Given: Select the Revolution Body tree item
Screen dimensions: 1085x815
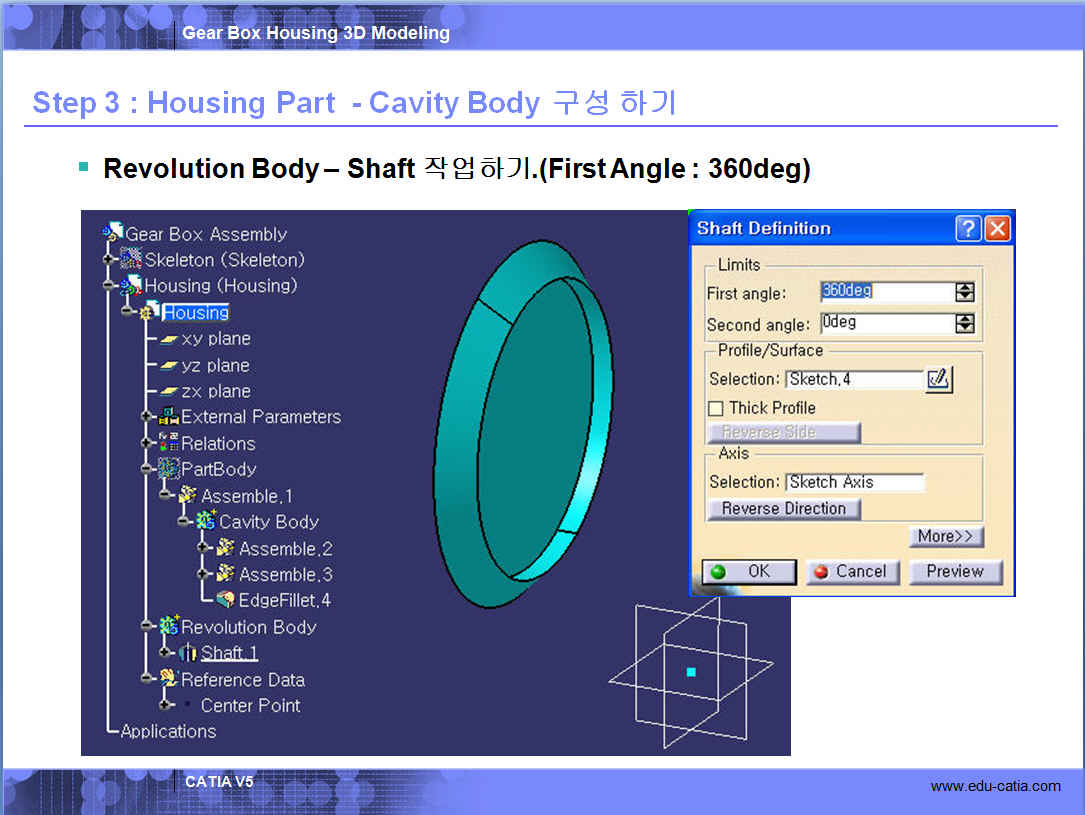Looking at the screenshot, I should coord(248,627).
